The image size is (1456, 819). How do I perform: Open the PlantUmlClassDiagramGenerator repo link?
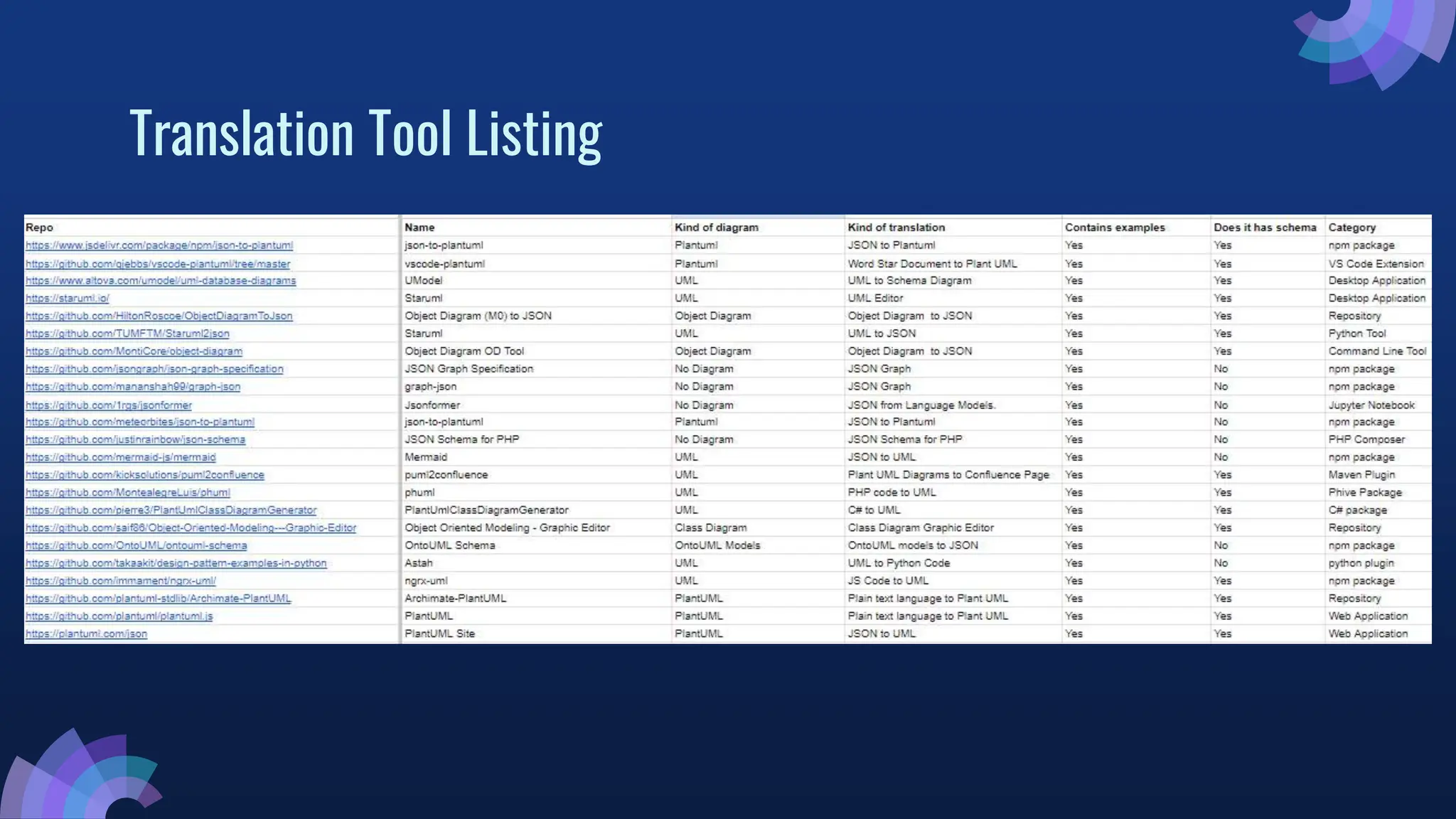click(171, 510)
